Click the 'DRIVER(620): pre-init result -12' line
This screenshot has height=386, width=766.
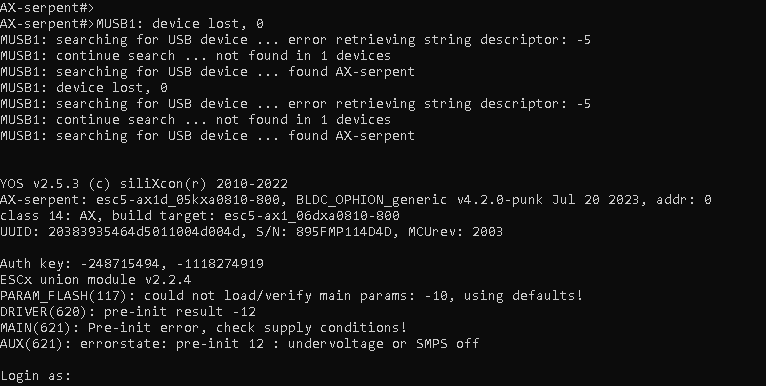[x=128, y=312]
